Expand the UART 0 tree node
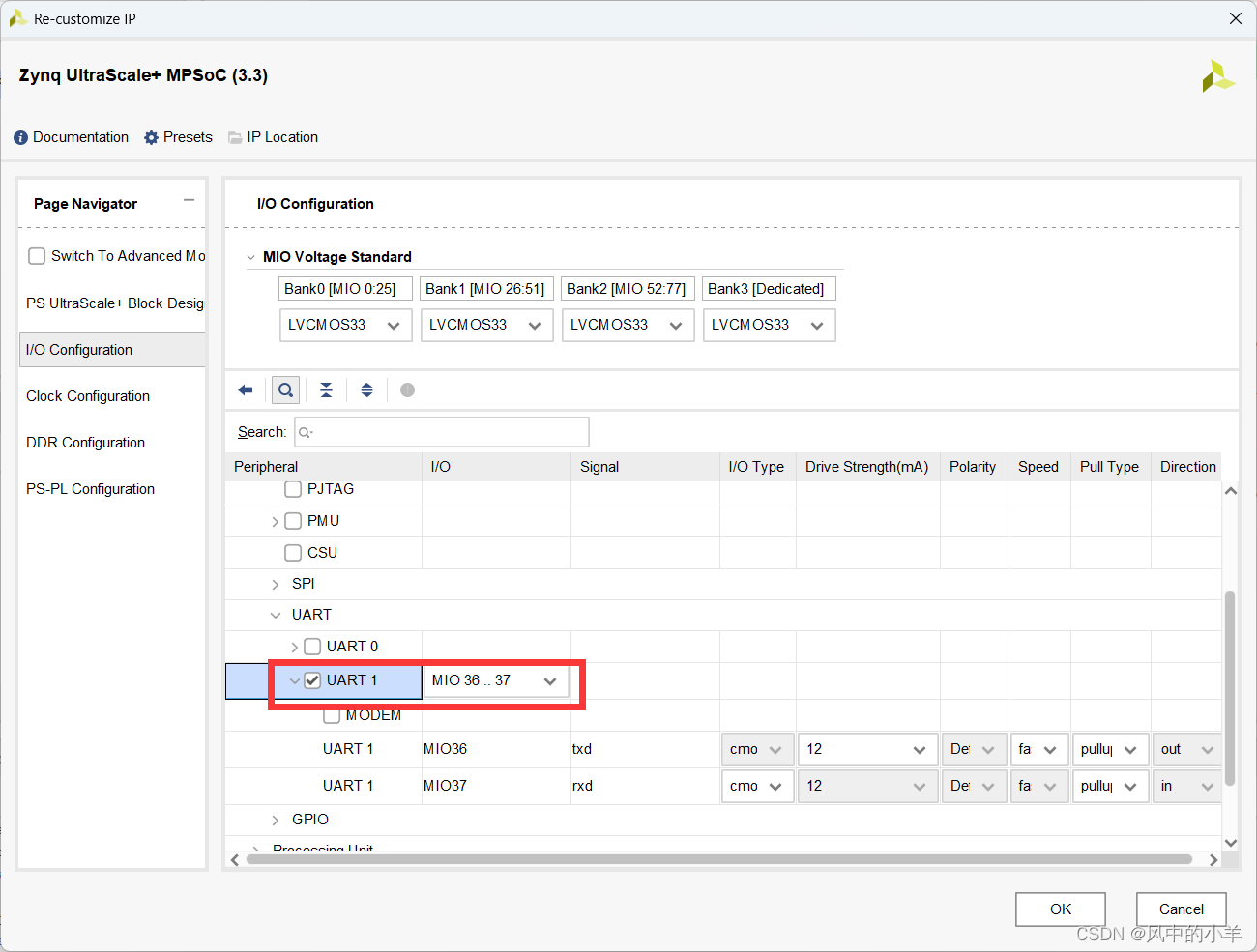 (295, 648)
